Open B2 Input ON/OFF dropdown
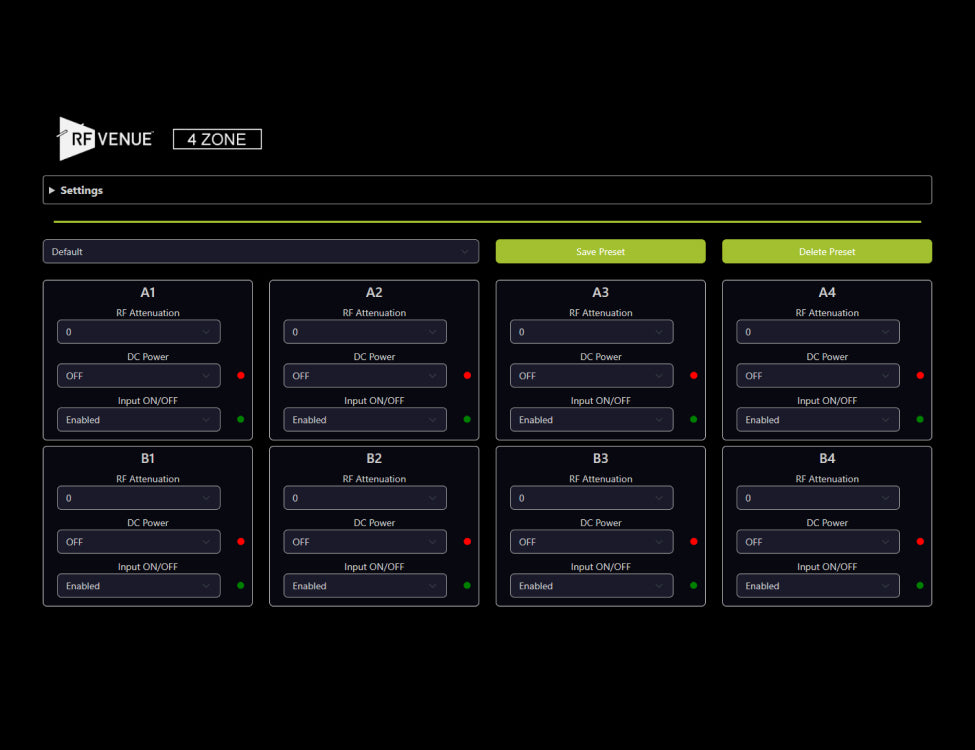This screenshot has width=975, height=750. (365, 586)
